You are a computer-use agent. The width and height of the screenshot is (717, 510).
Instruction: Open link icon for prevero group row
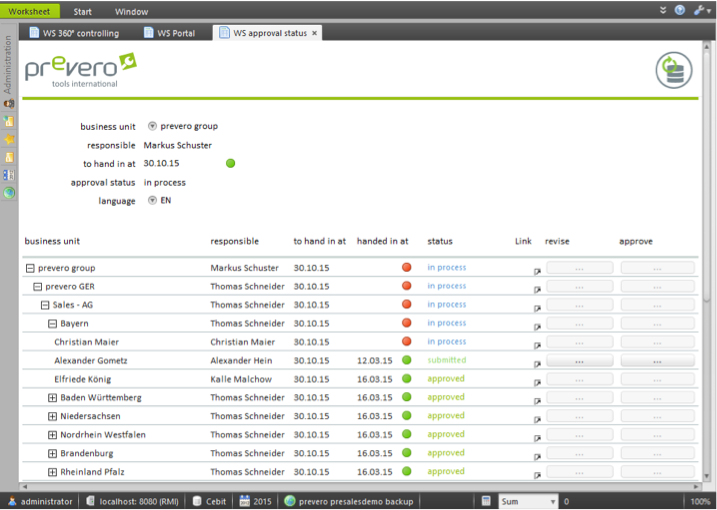(x=537, y=271)
